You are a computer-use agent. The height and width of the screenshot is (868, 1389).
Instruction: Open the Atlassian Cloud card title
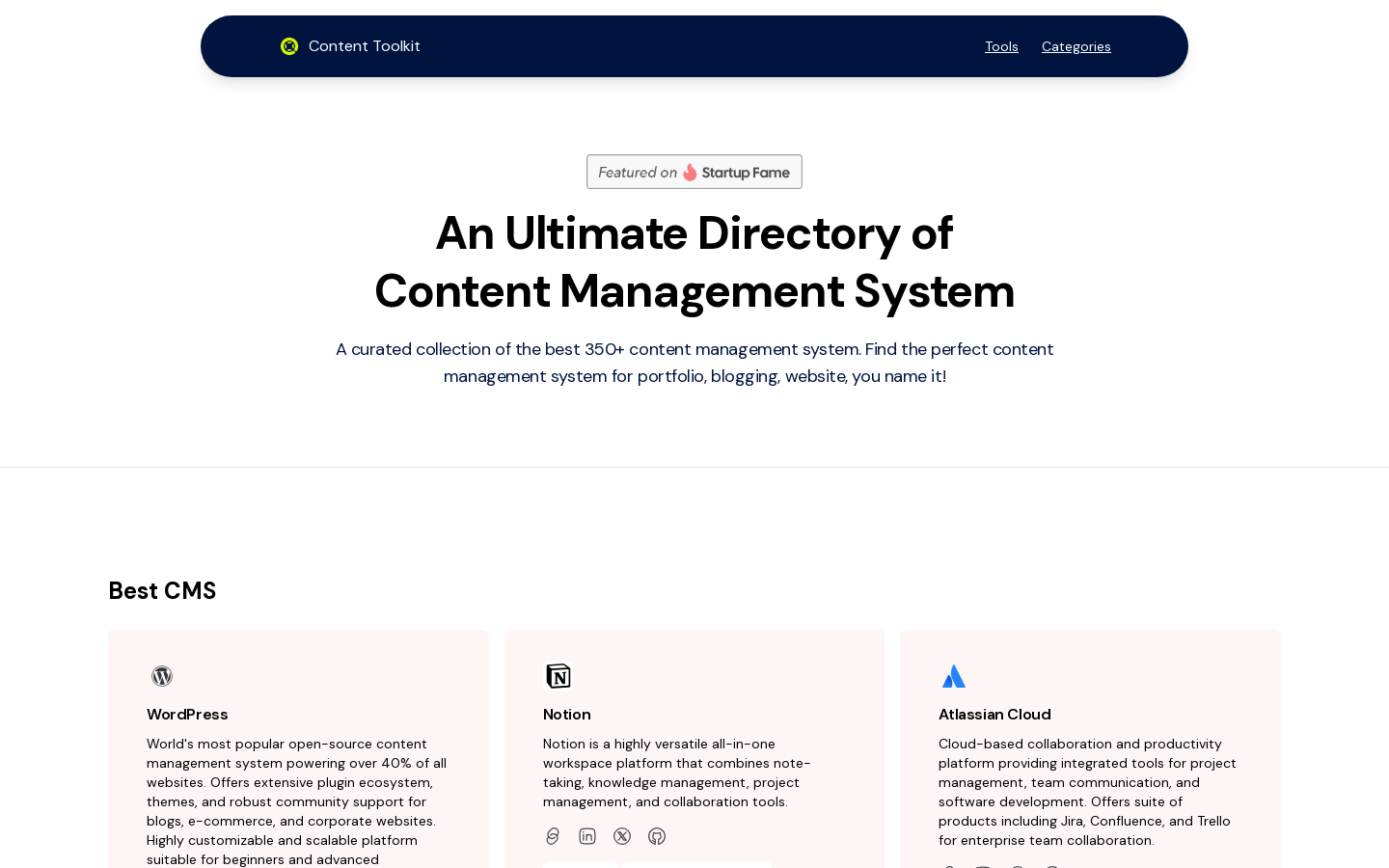(994, 714)
